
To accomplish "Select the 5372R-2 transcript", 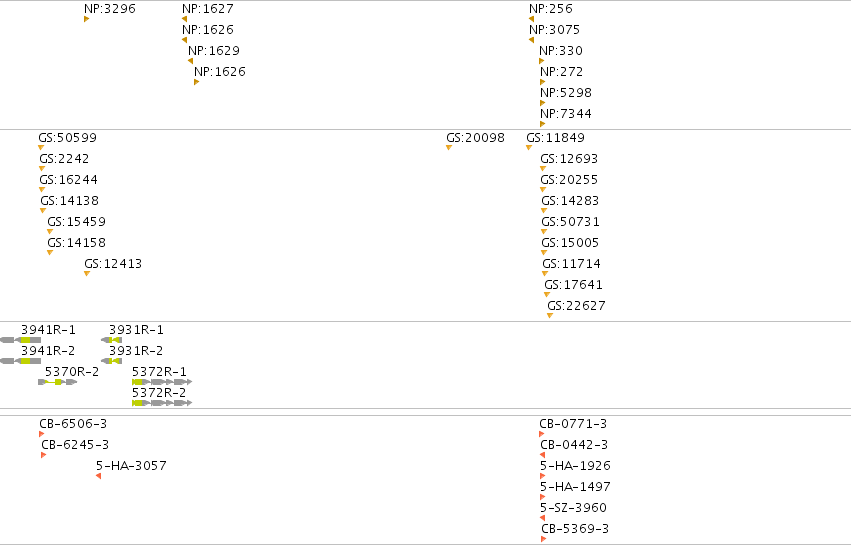I will point(159,393).
